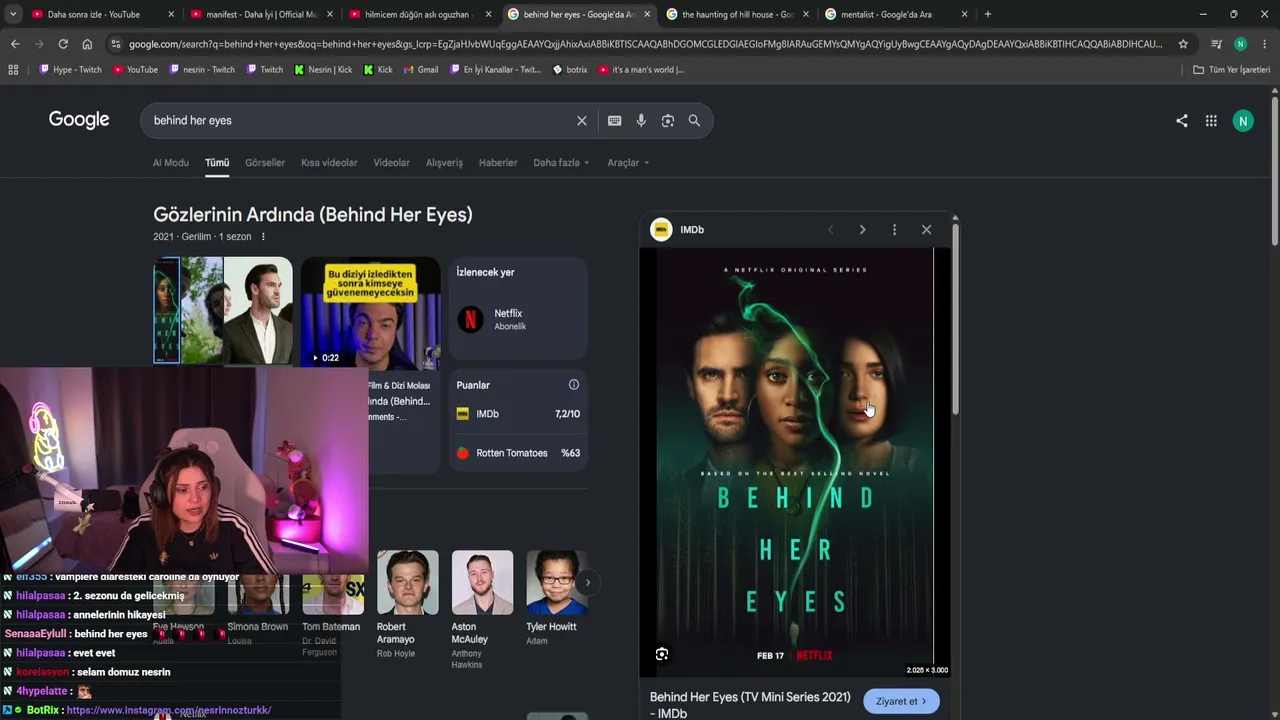1280x720 pixels.
Task: Open Google apps launcher grid
Action: point(1211,121)
